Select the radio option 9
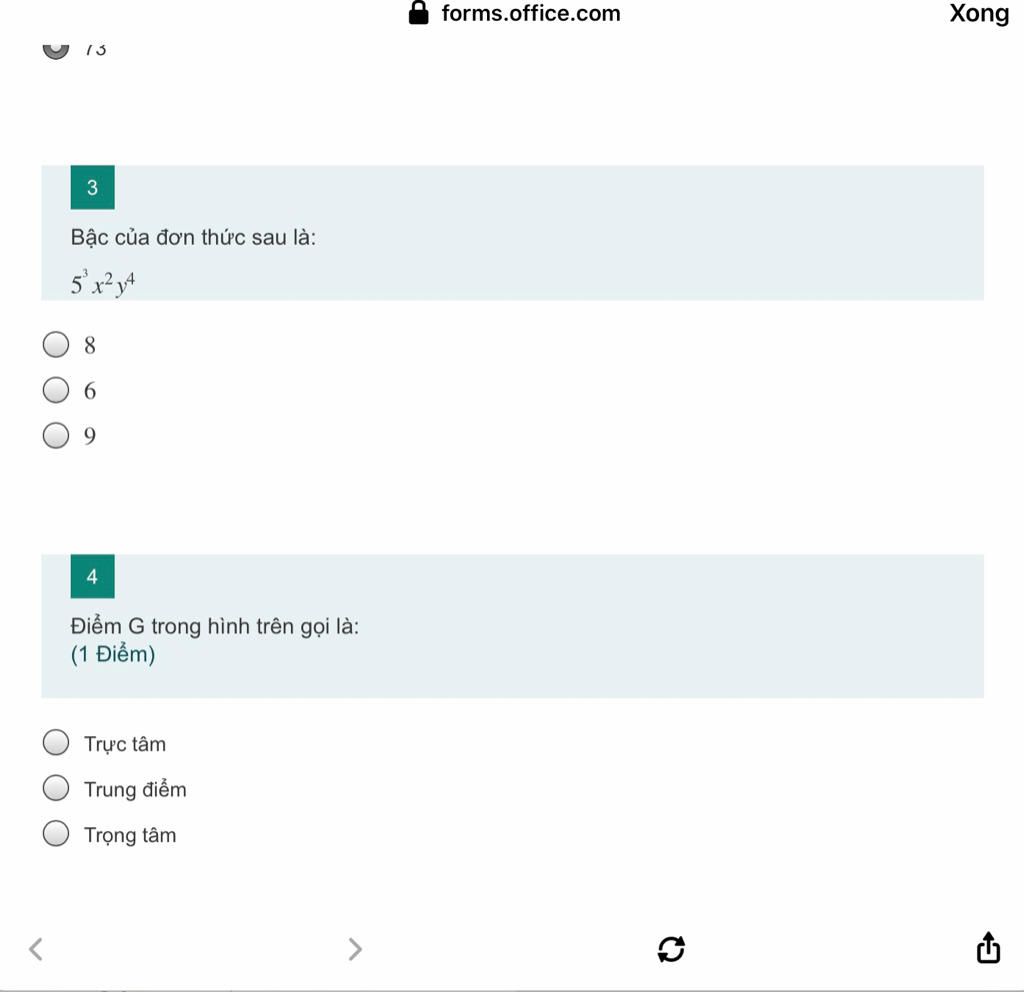Viewport: 1024px width, 992px height. (56, 436)
